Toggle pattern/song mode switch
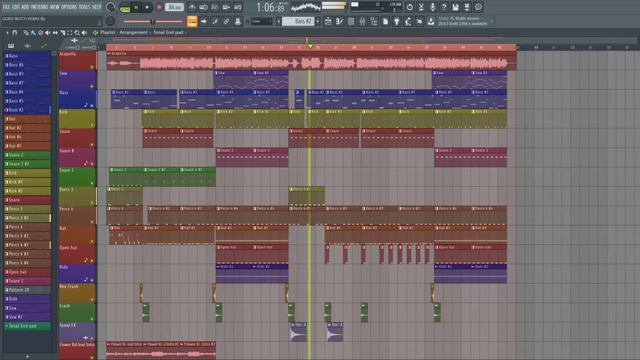 pos(125,7)
